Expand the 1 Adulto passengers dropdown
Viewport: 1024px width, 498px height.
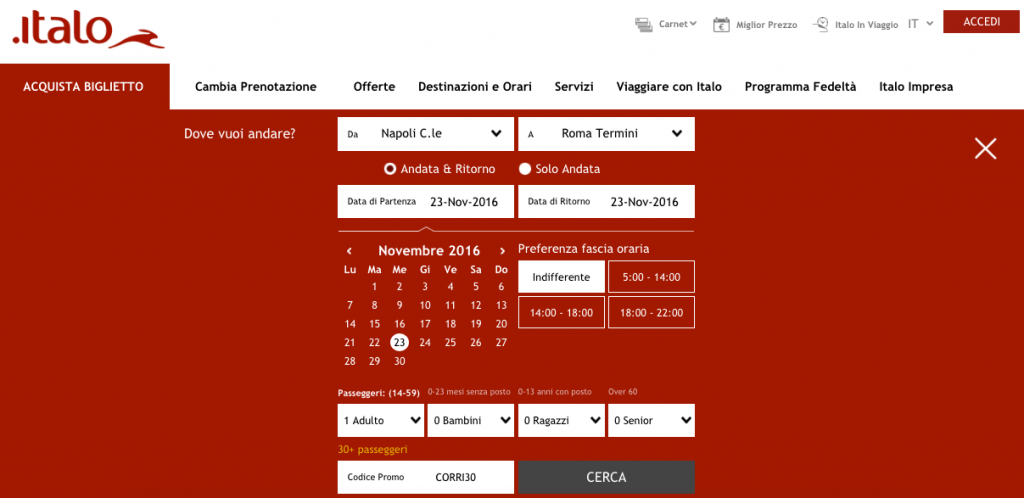point(382,421)
